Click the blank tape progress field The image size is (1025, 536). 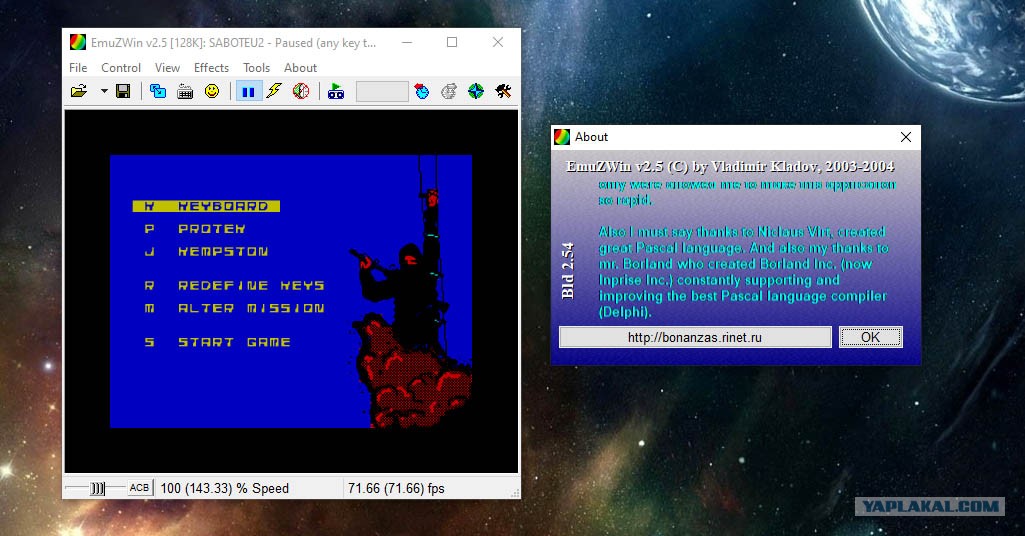point(382,92)
